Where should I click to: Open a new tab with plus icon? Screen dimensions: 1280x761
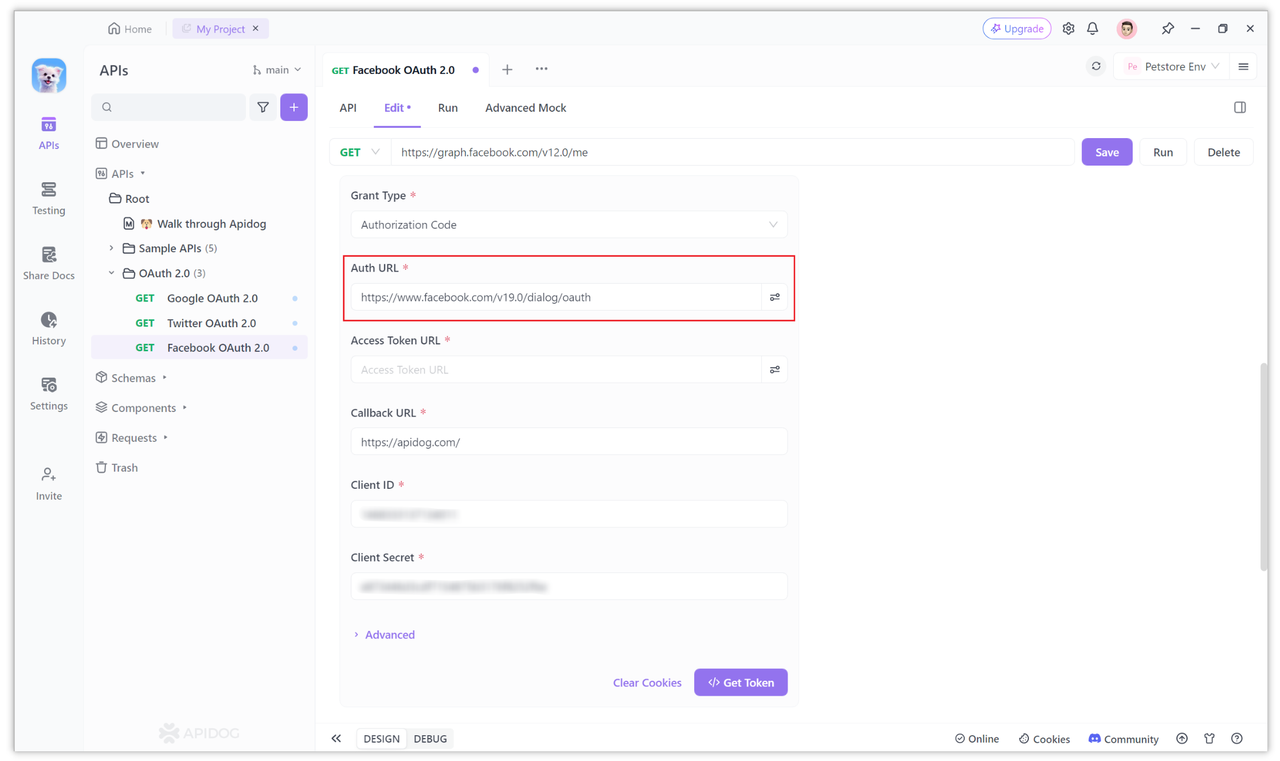(507, 70)
